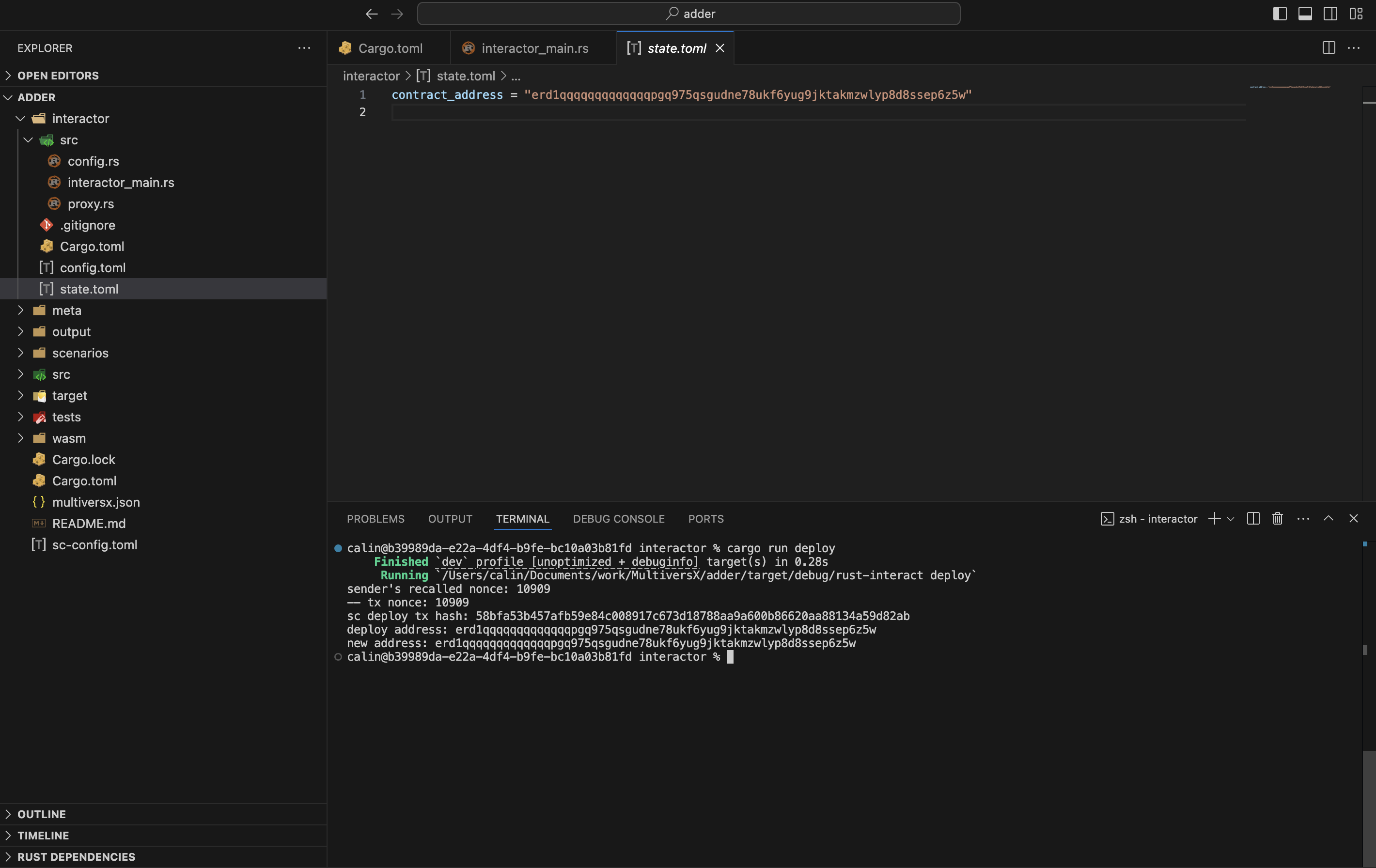Screen dimensions: 1376x868
Task: Collapse the ADDER section
Action: click(163, 97)
